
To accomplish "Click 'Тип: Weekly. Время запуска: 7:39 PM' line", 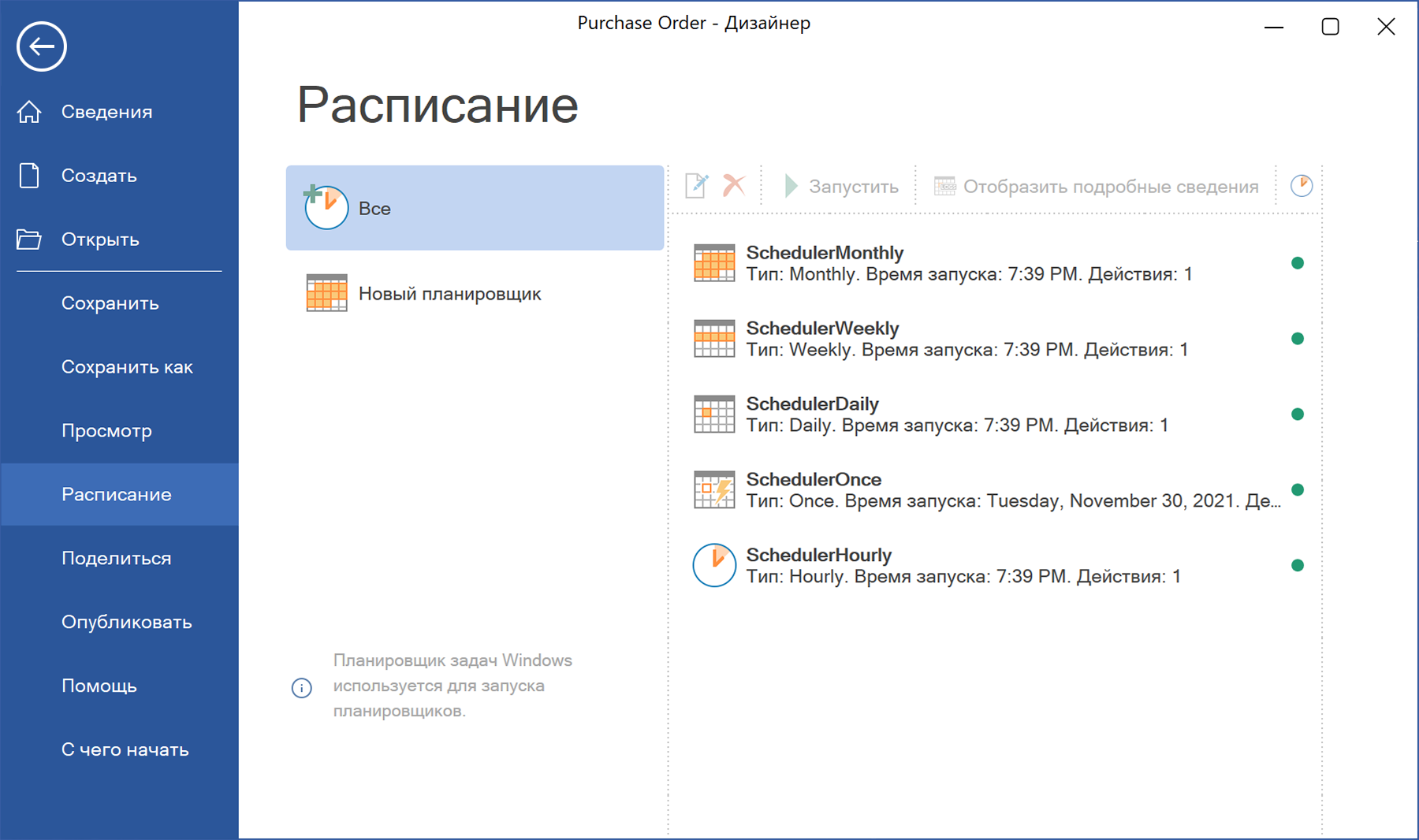I will (x=967, y=351).
